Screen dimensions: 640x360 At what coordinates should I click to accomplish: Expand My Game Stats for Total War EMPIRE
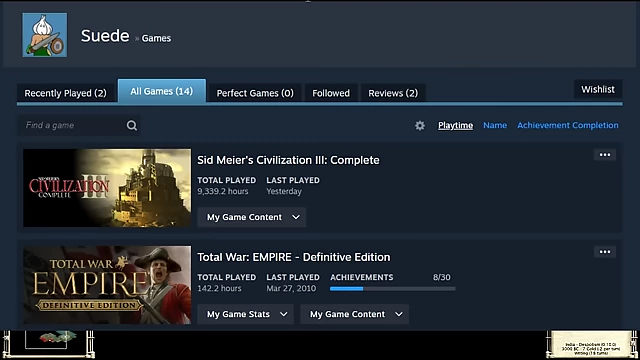point(245,314)
